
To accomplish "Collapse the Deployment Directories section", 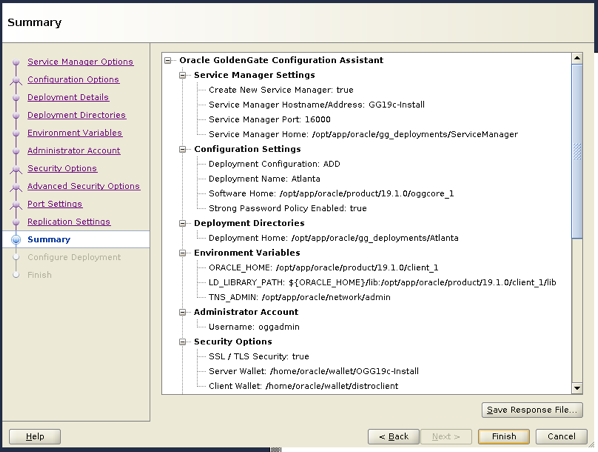I will [183, 223].
